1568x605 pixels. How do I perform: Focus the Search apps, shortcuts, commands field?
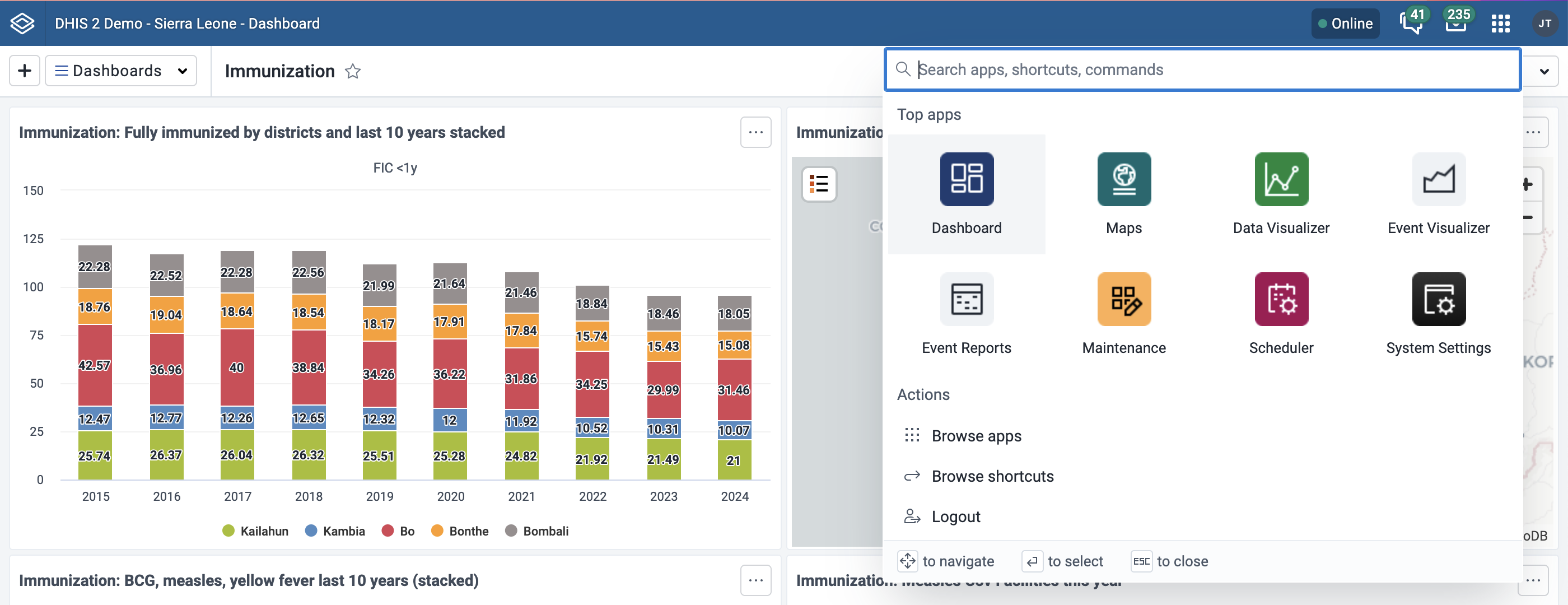point(1211,69)
